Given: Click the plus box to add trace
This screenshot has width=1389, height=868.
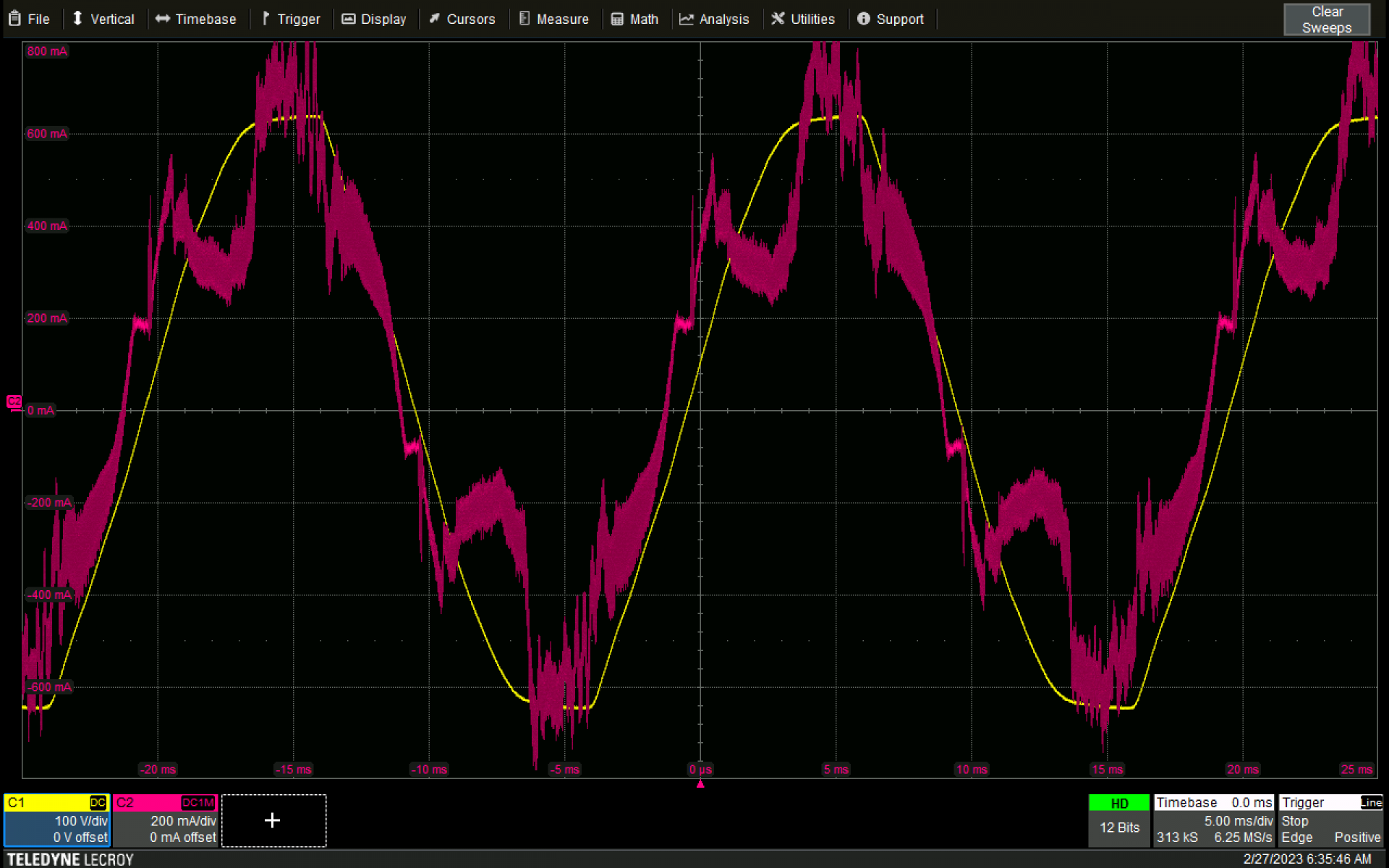Looking at the screenshot, I should (273, 820).
